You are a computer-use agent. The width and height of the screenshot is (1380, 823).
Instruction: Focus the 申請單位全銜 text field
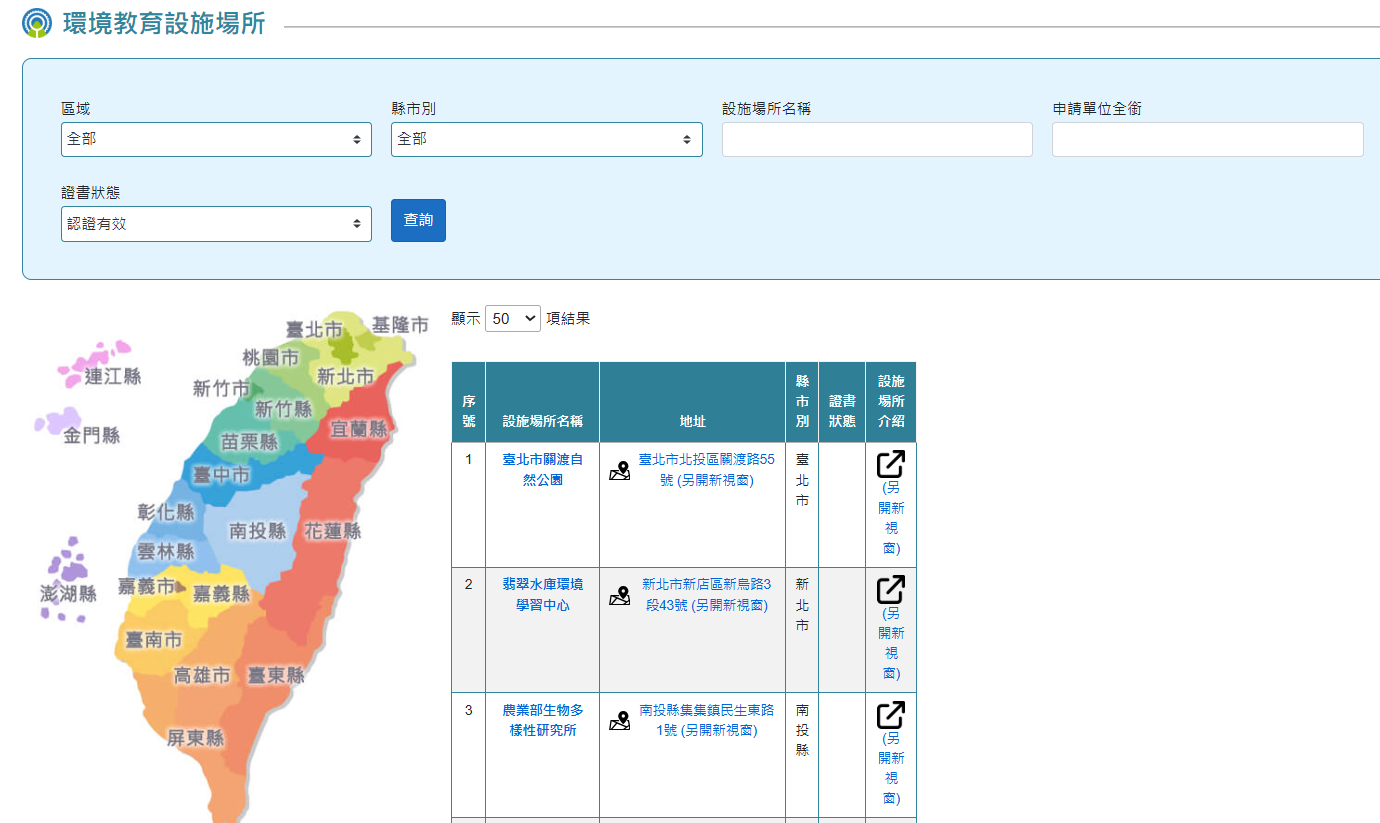pos(1207,140)
